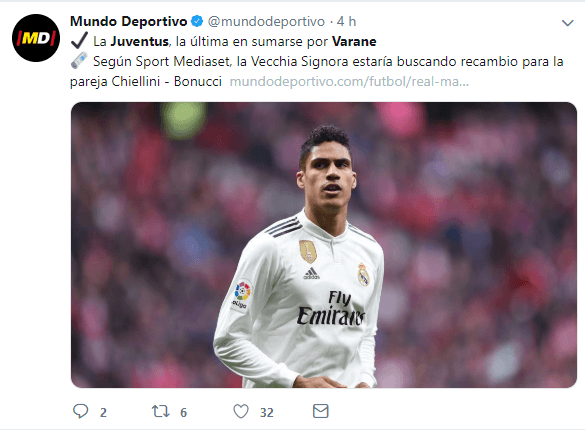The image size is (585, 432).
Task: Click the retweet count 6
Action: click(184, 413)
